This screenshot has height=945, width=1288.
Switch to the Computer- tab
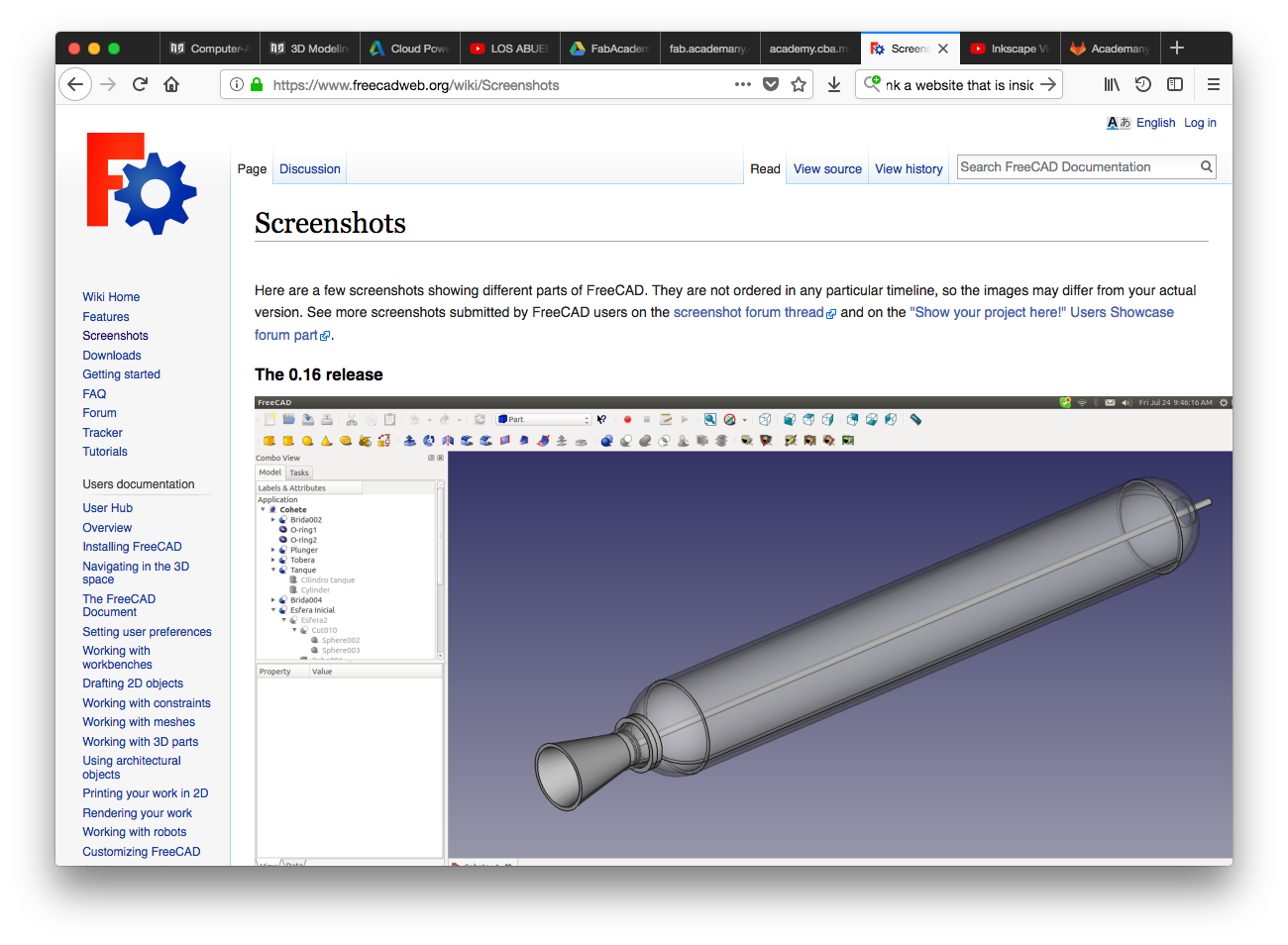[x=209, y=49]
